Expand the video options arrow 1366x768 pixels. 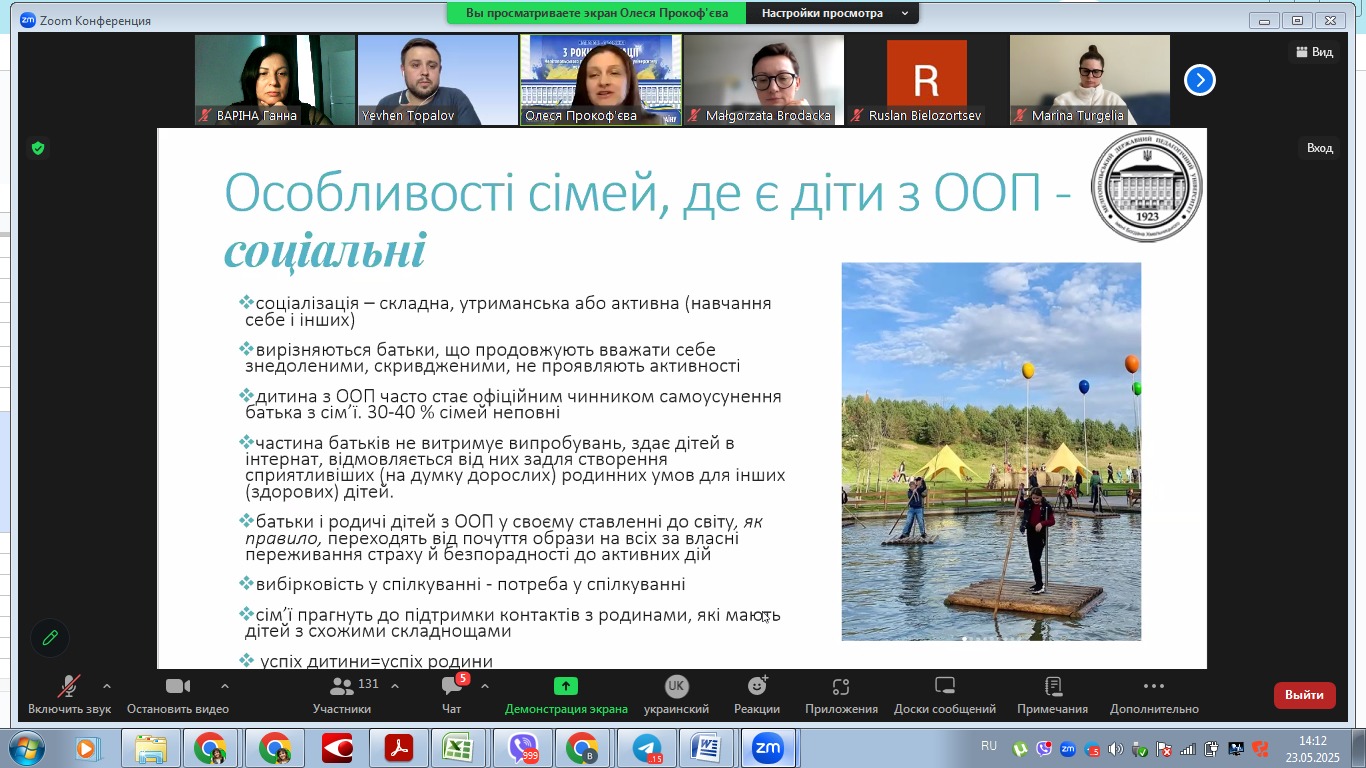click(224, 686)
